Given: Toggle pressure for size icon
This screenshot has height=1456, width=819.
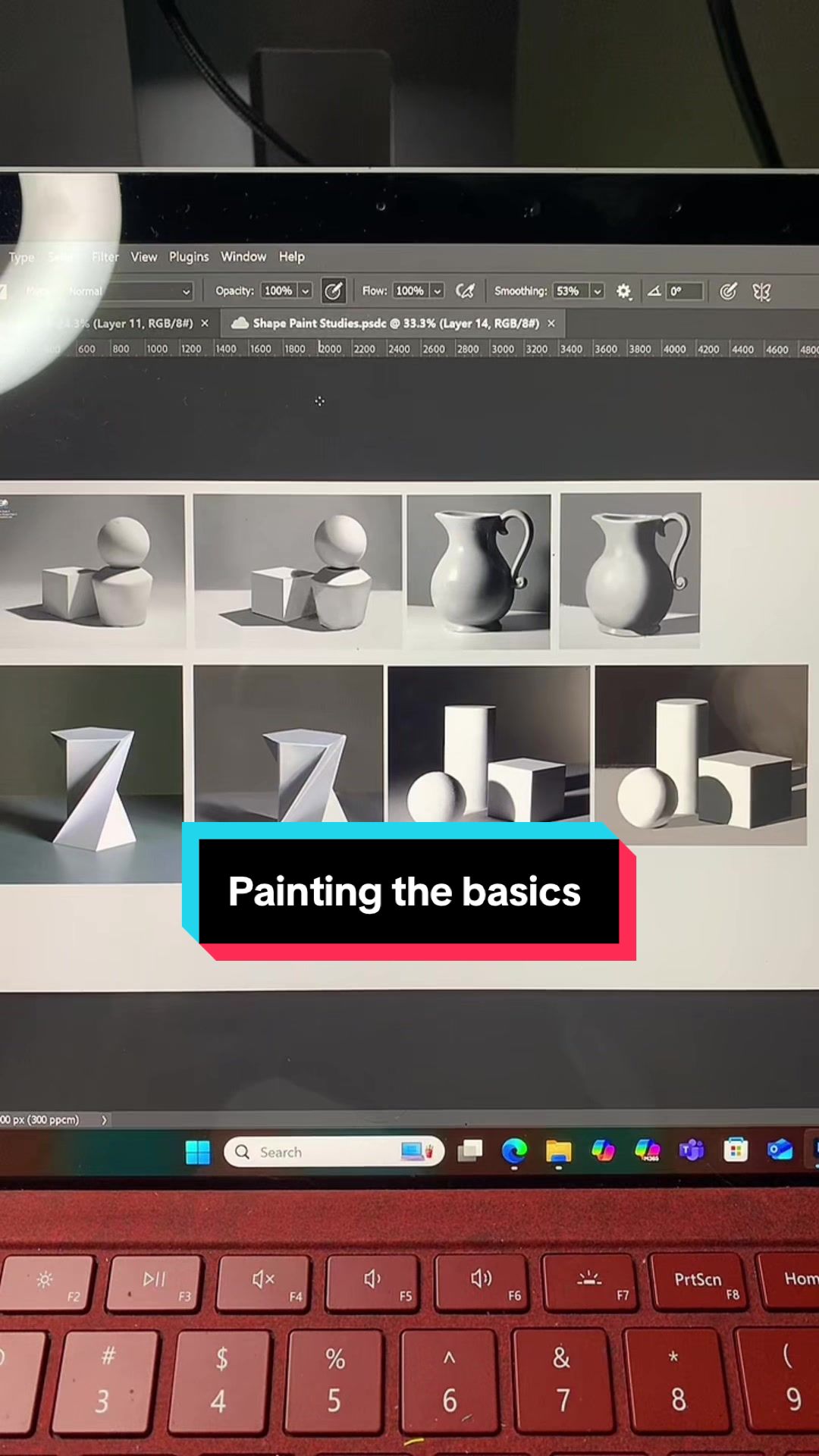Looking at the screenshot, I should [728, 291].
